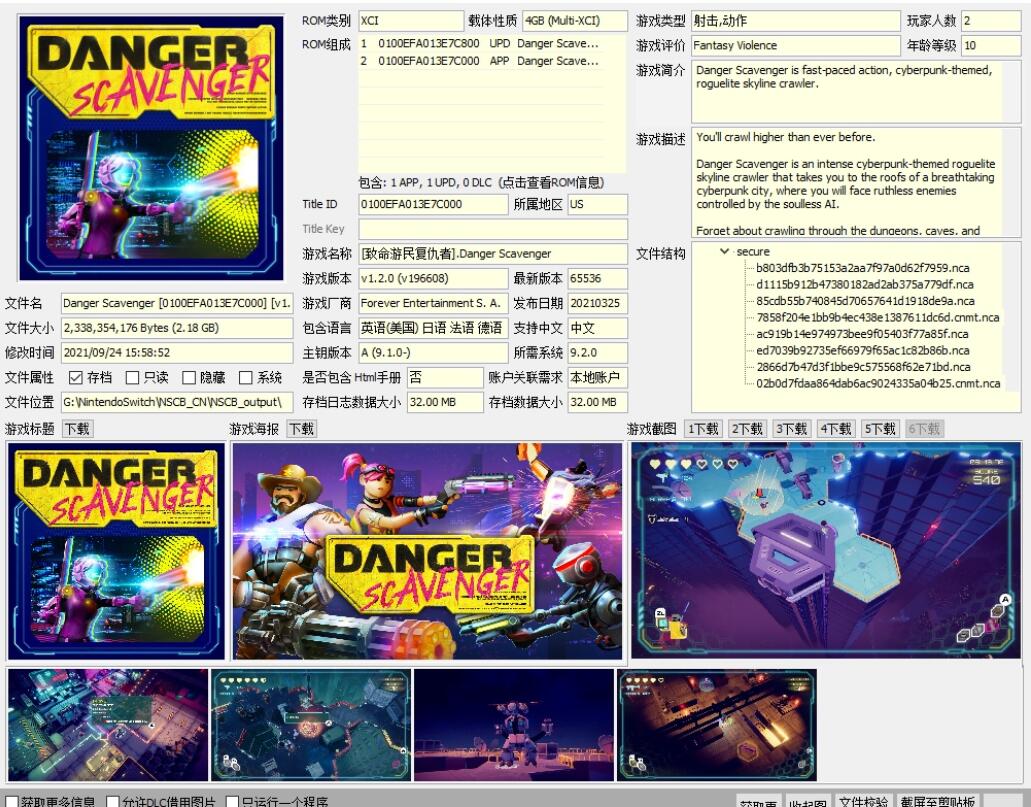Select file b803dfb3b75153a2aa7f97a0d62f7959.nca
The image size is (1031, 807).
click(862, 268)
